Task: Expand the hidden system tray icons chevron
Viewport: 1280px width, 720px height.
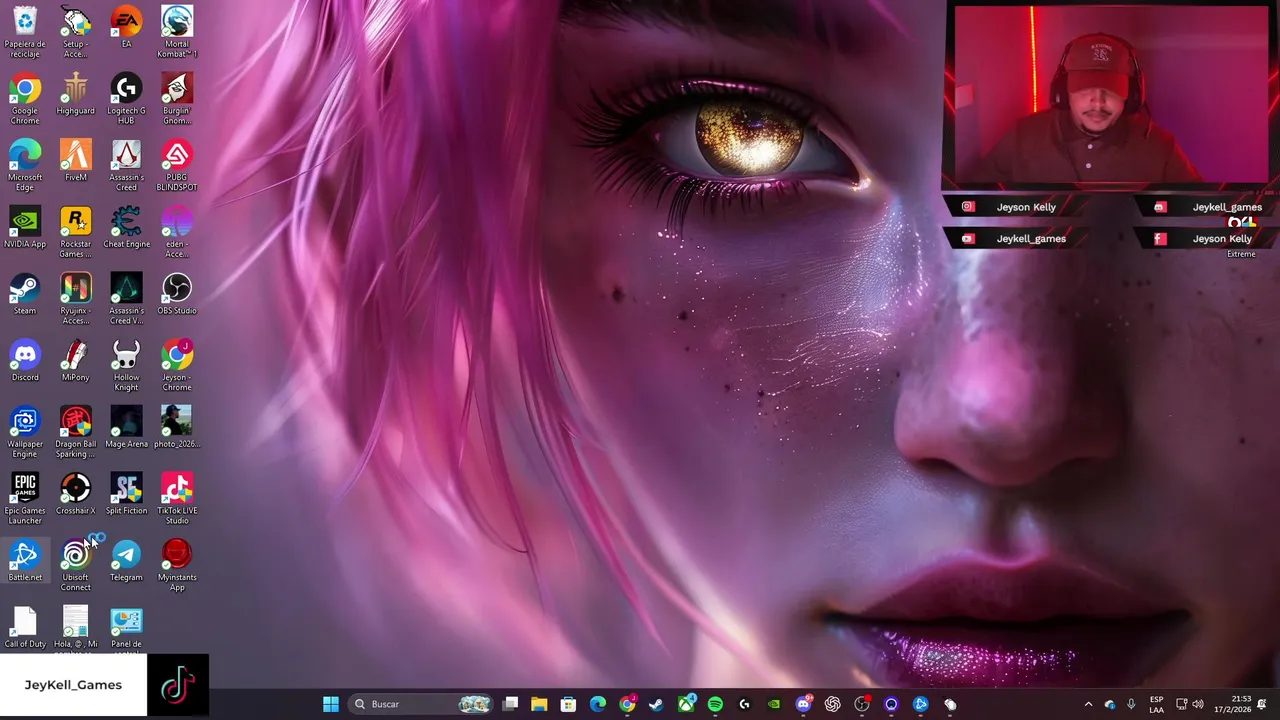Action: [1088, 704]
